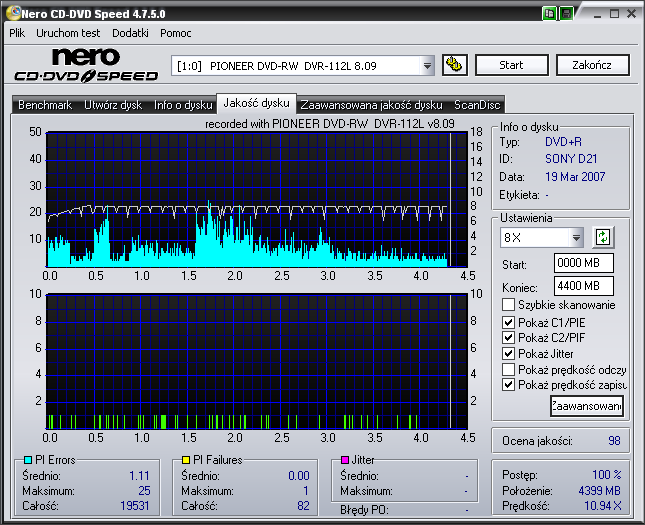Click PI Errors average value 1.11
Screen dimensions: 645x525
(x=139, y=476)
